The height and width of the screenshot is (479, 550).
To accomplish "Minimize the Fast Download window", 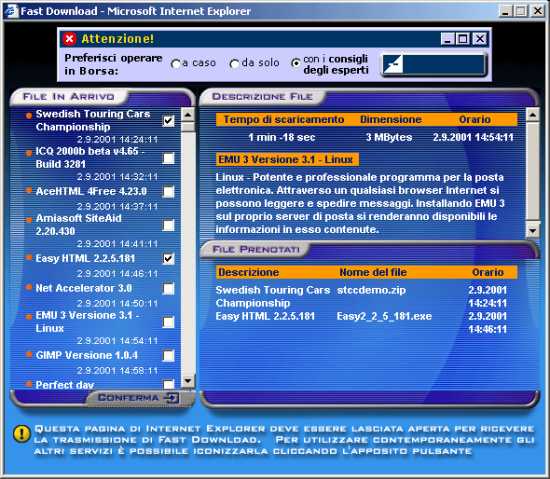I will (x=505, y=11).
